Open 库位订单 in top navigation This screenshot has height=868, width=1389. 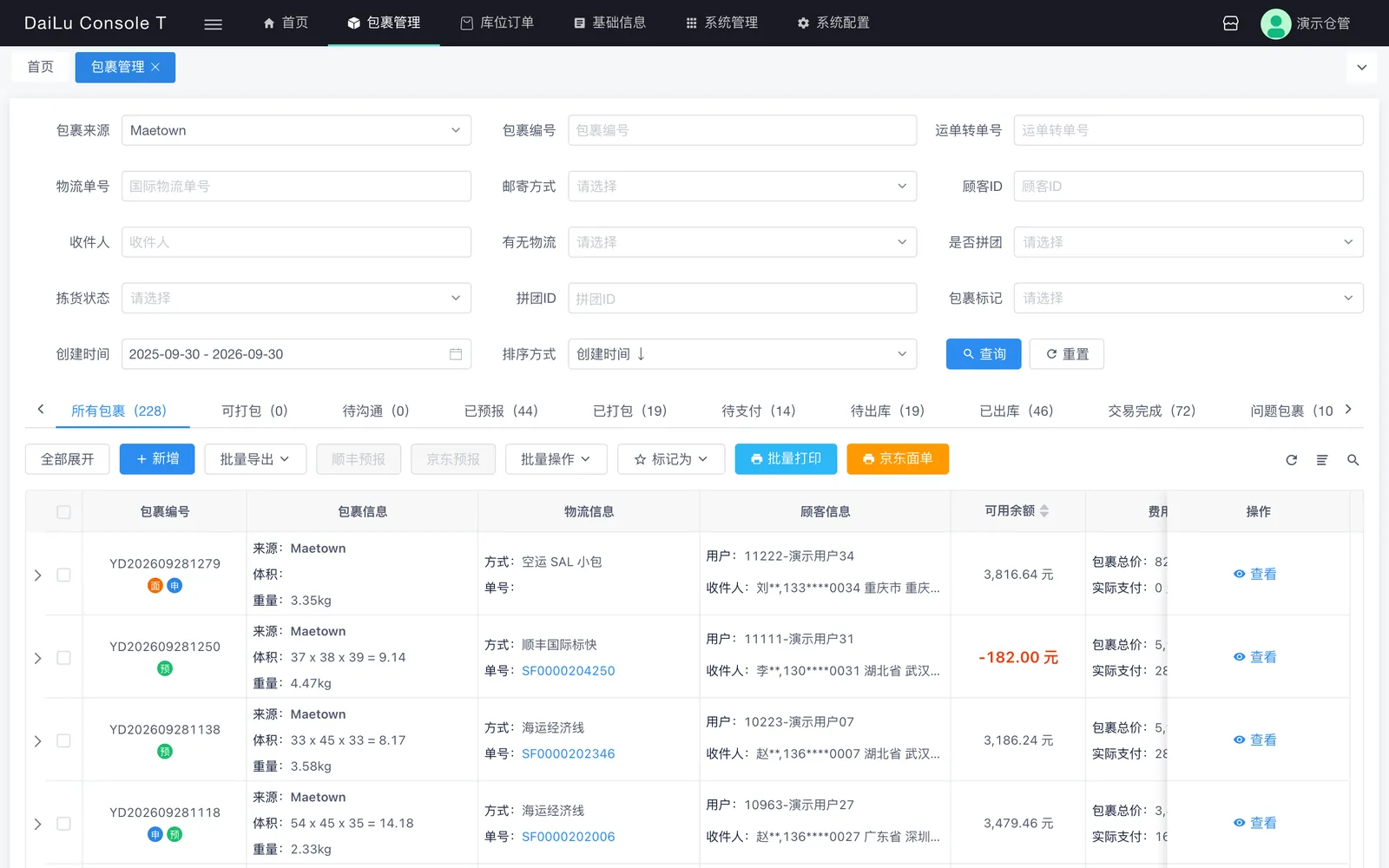(x=497, y=23)
